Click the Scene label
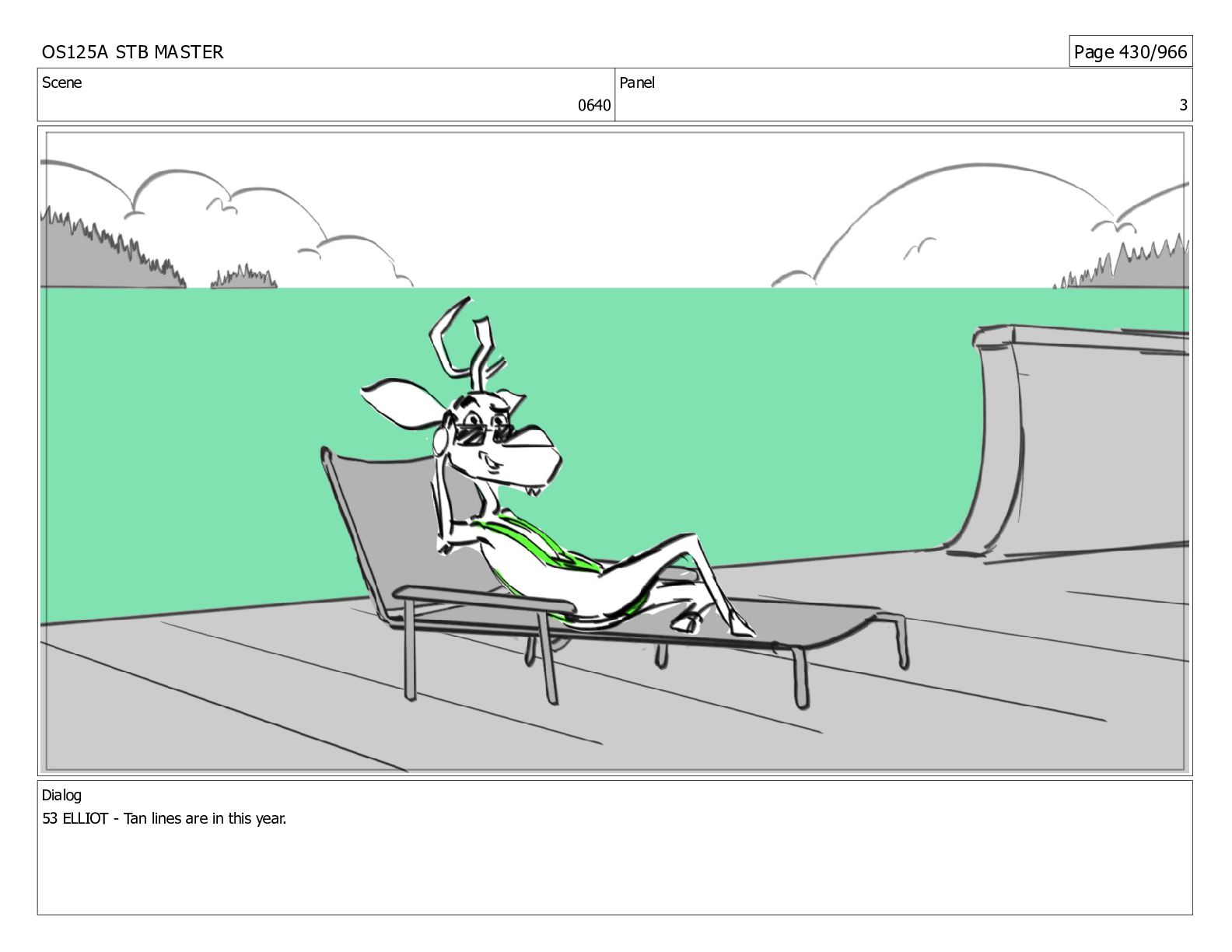This screenshot has height=952, width=1232. click(61, 82)
